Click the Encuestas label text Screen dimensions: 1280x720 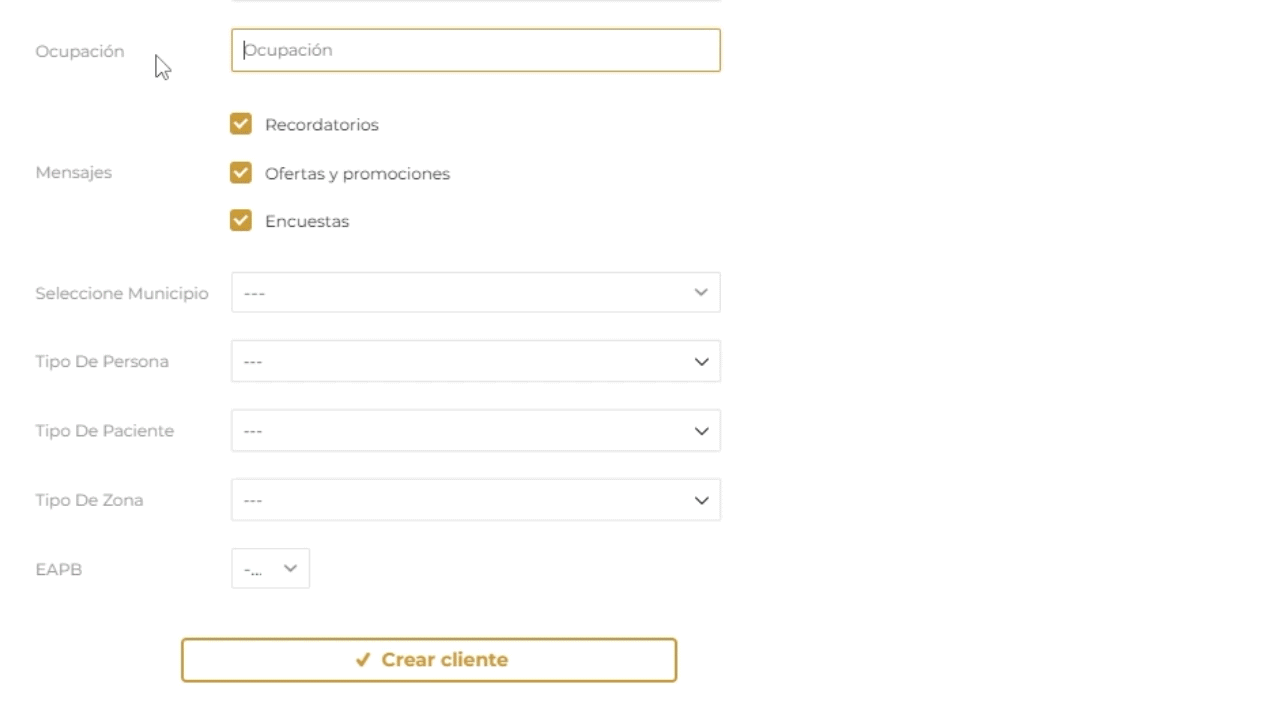click(307, 222)
